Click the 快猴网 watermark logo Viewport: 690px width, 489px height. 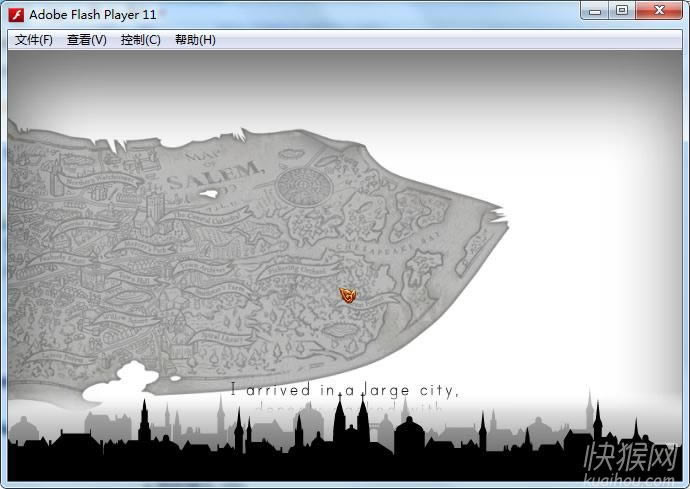coord(631,455)
